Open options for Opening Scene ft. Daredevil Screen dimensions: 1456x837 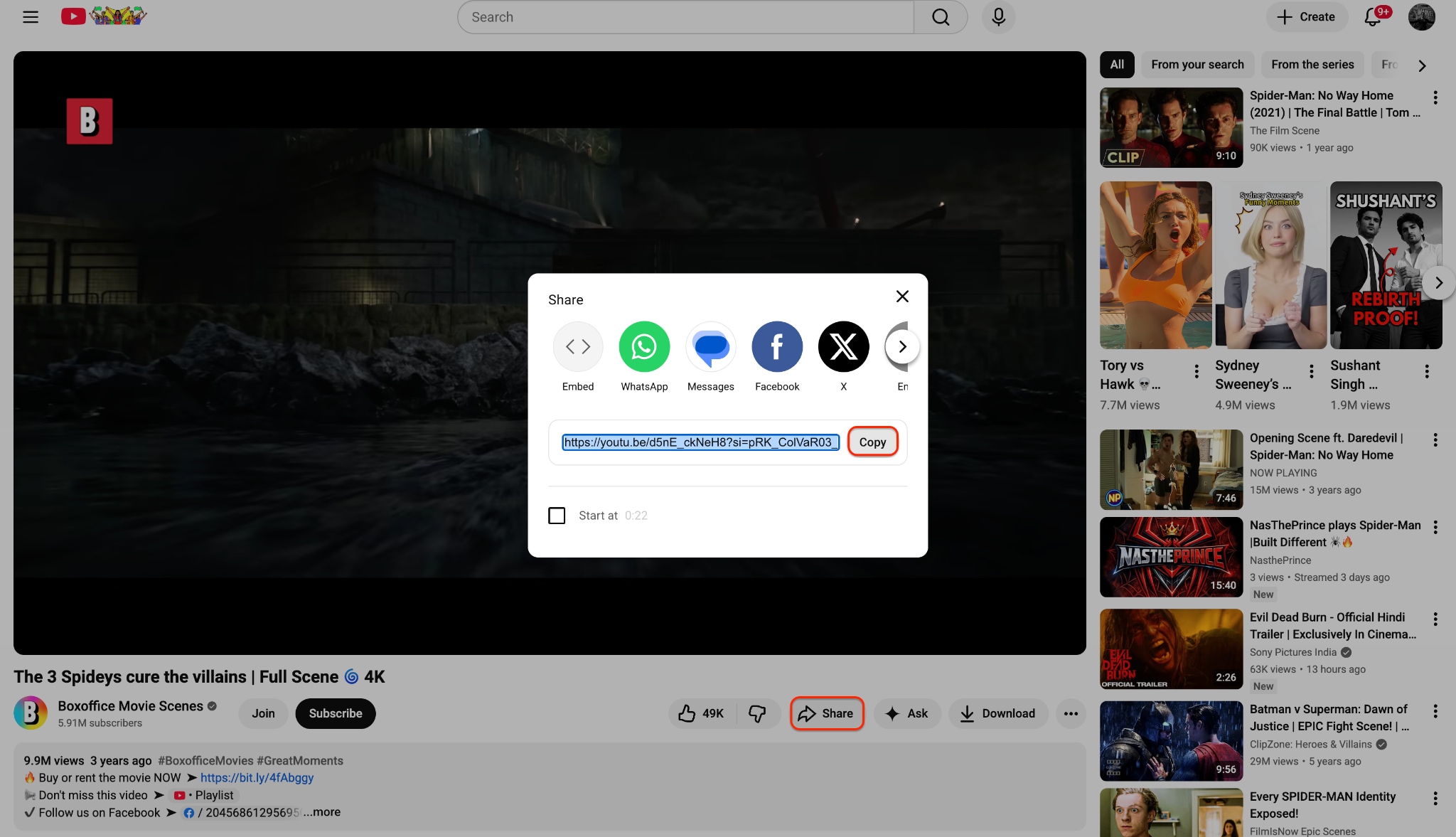pyautogui.click(x=1435, y=440)
